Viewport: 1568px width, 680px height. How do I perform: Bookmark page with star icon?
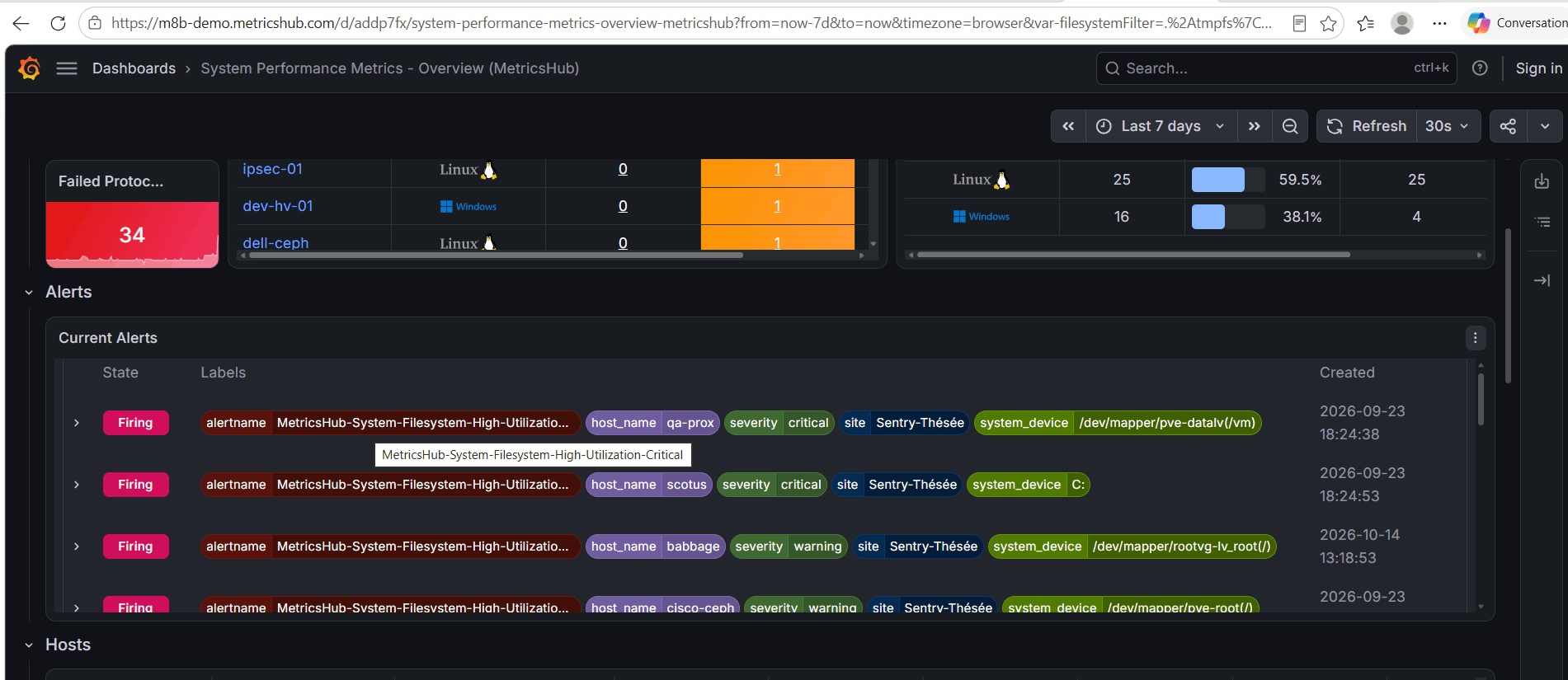(1328, 23)
